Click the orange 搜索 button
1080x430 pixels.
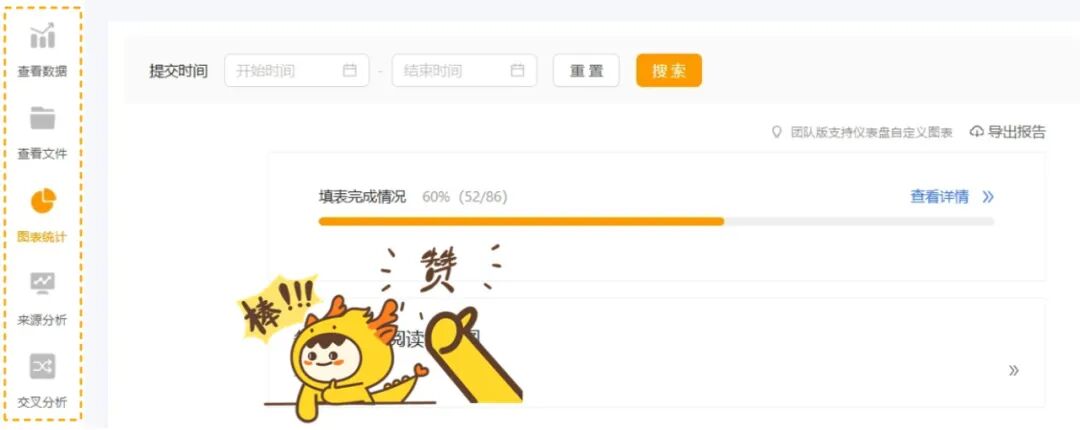[669, 70]
